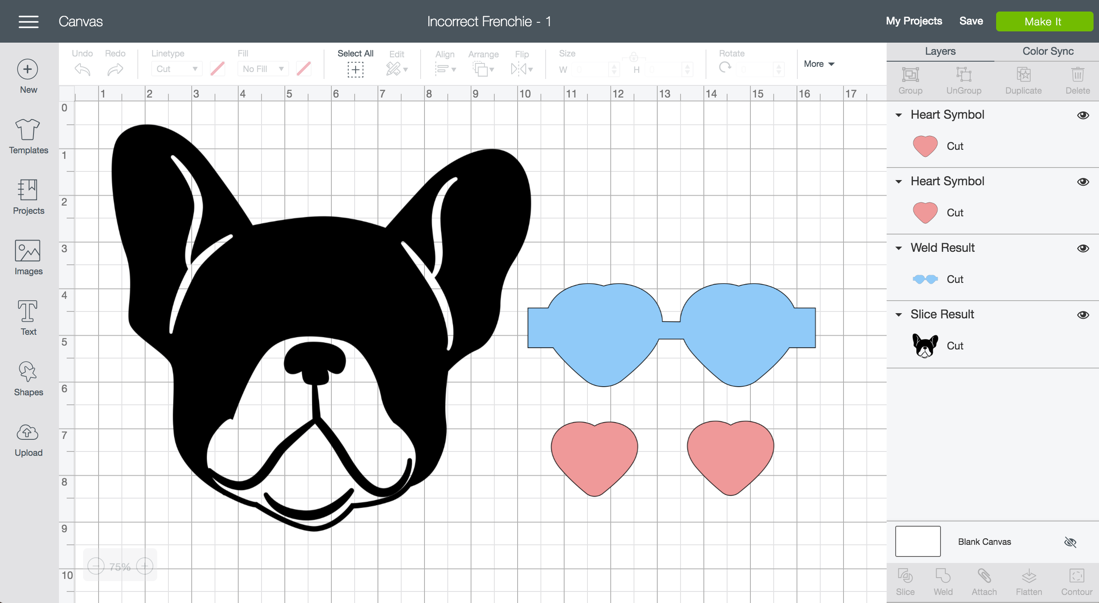Open the Images library

28,257
